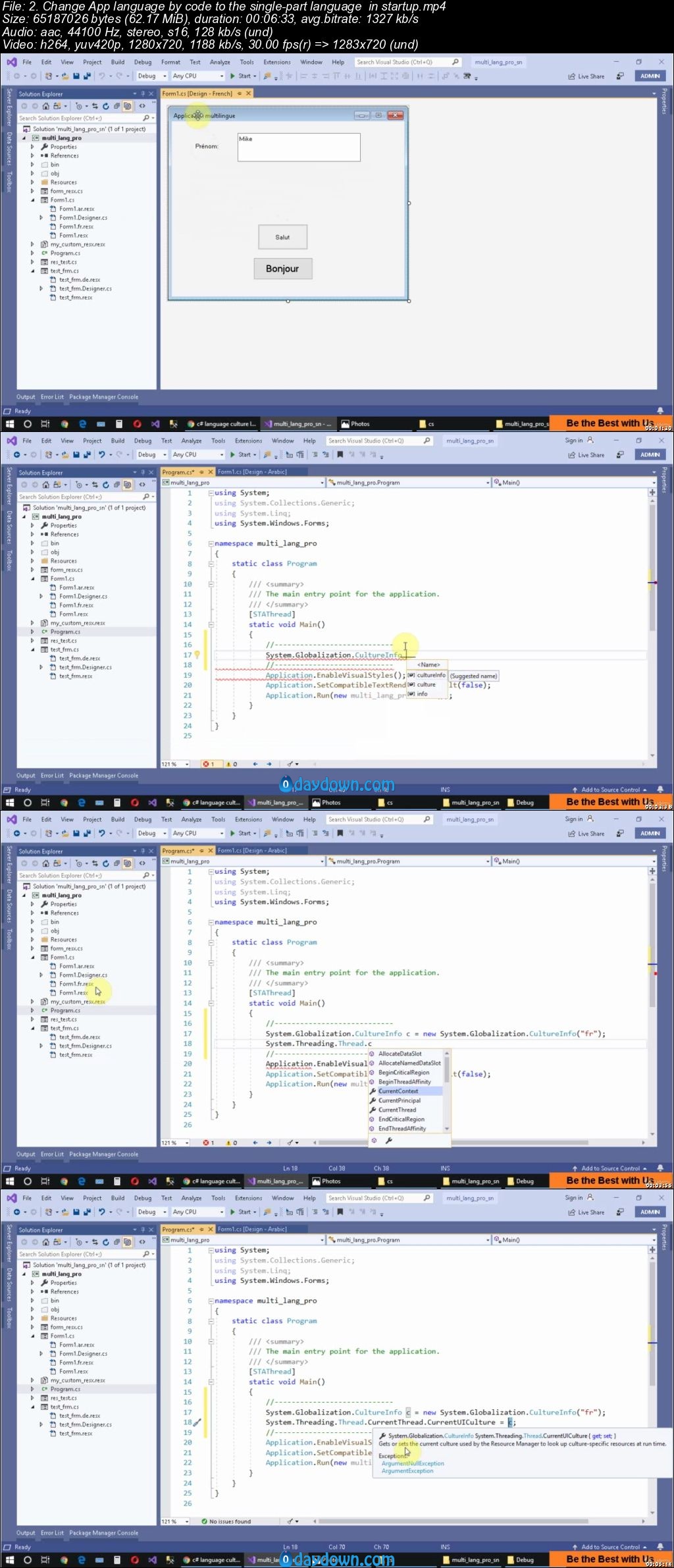Pin the Form1.cs [Design - French] tab
This screenshot has width=674, height=1568.
click(240, 94)
